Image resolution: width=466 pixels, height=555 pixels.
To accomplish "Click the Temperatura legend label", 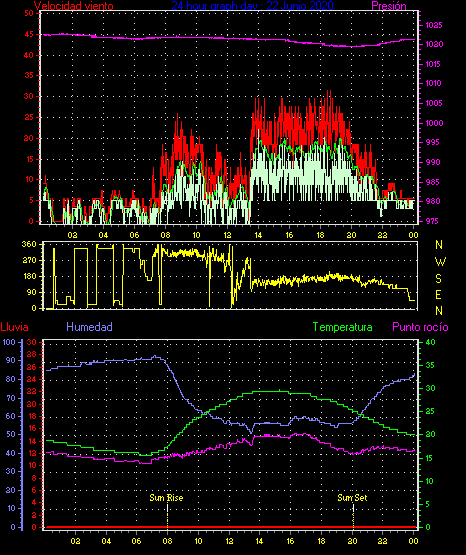I will tap(343, 327).
